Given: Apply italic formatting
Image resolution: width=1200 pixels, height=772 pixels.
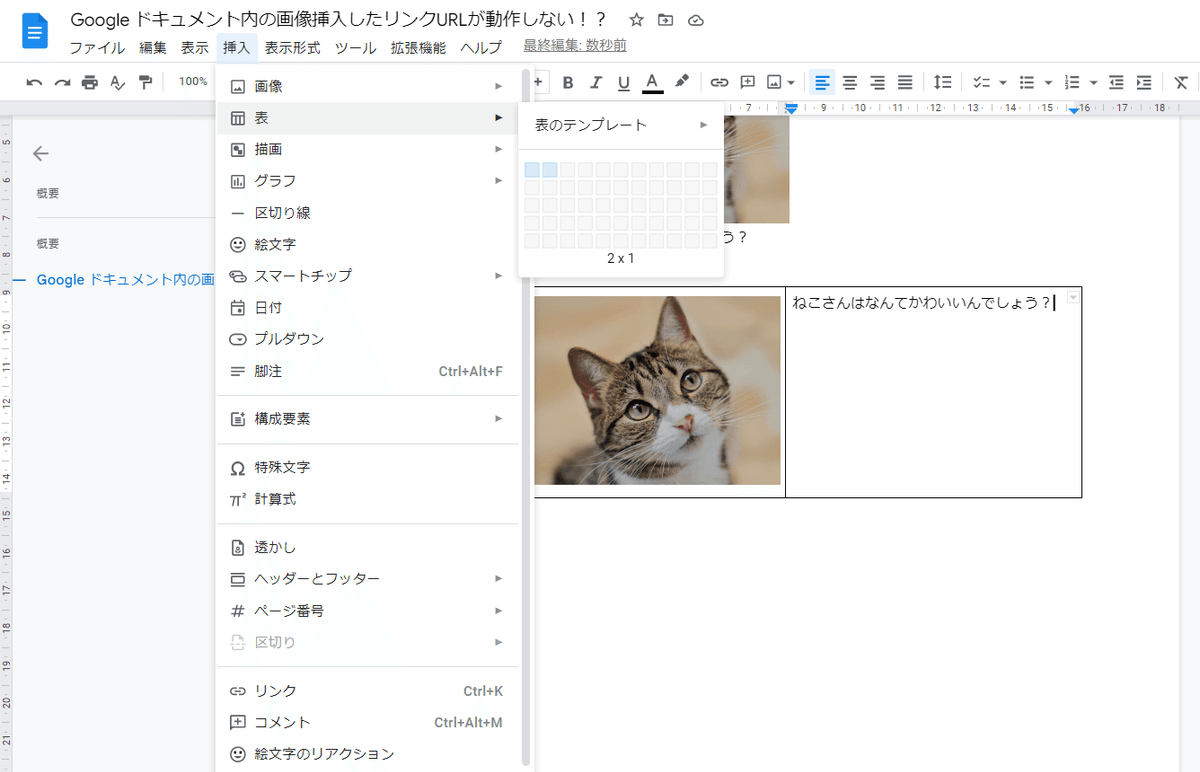Looking at the screenshot, I should (x=596, y=83).
